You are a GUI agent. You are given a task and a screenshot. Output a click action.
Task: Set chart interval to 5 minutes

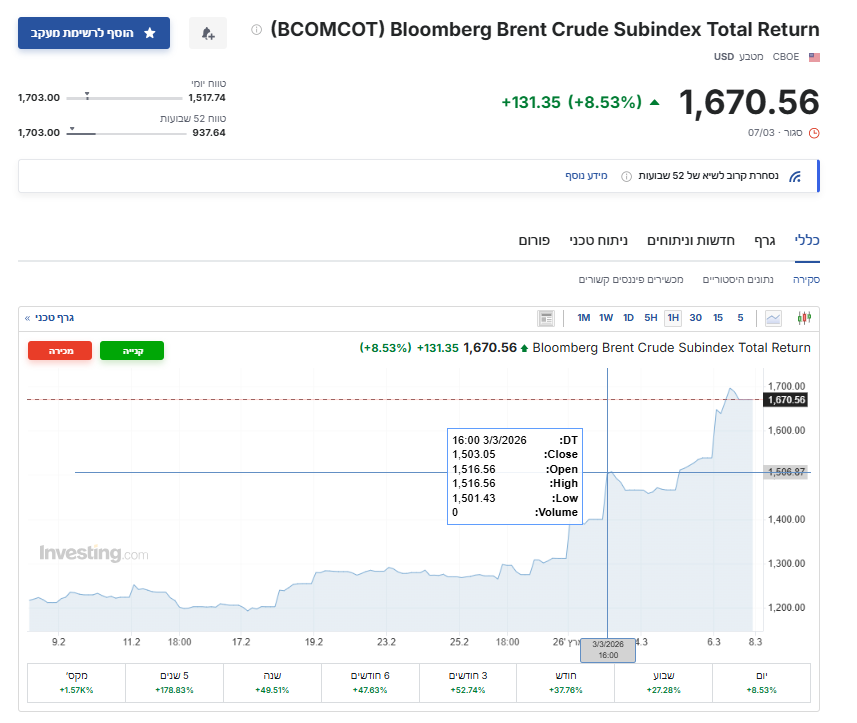pyautogui.click(x=741, y=318)
